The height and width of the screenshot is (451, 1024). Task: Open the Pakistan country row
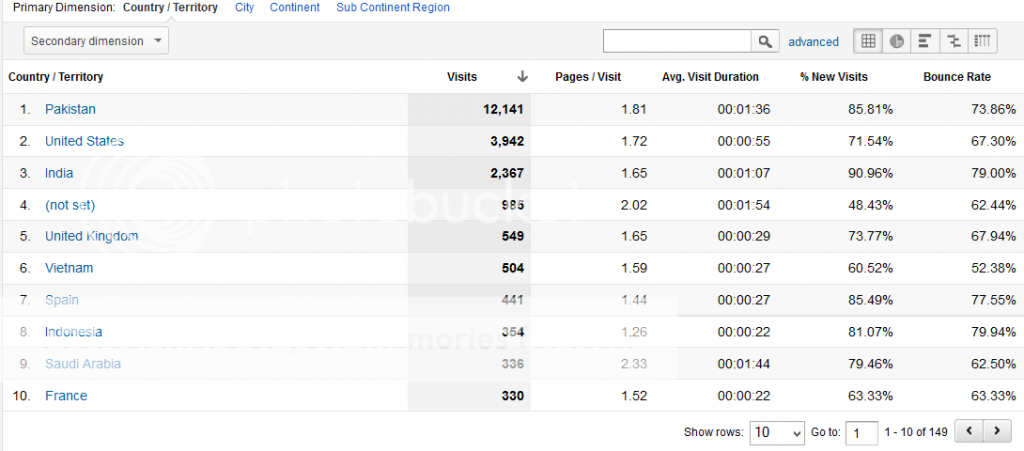coord(70,109)
